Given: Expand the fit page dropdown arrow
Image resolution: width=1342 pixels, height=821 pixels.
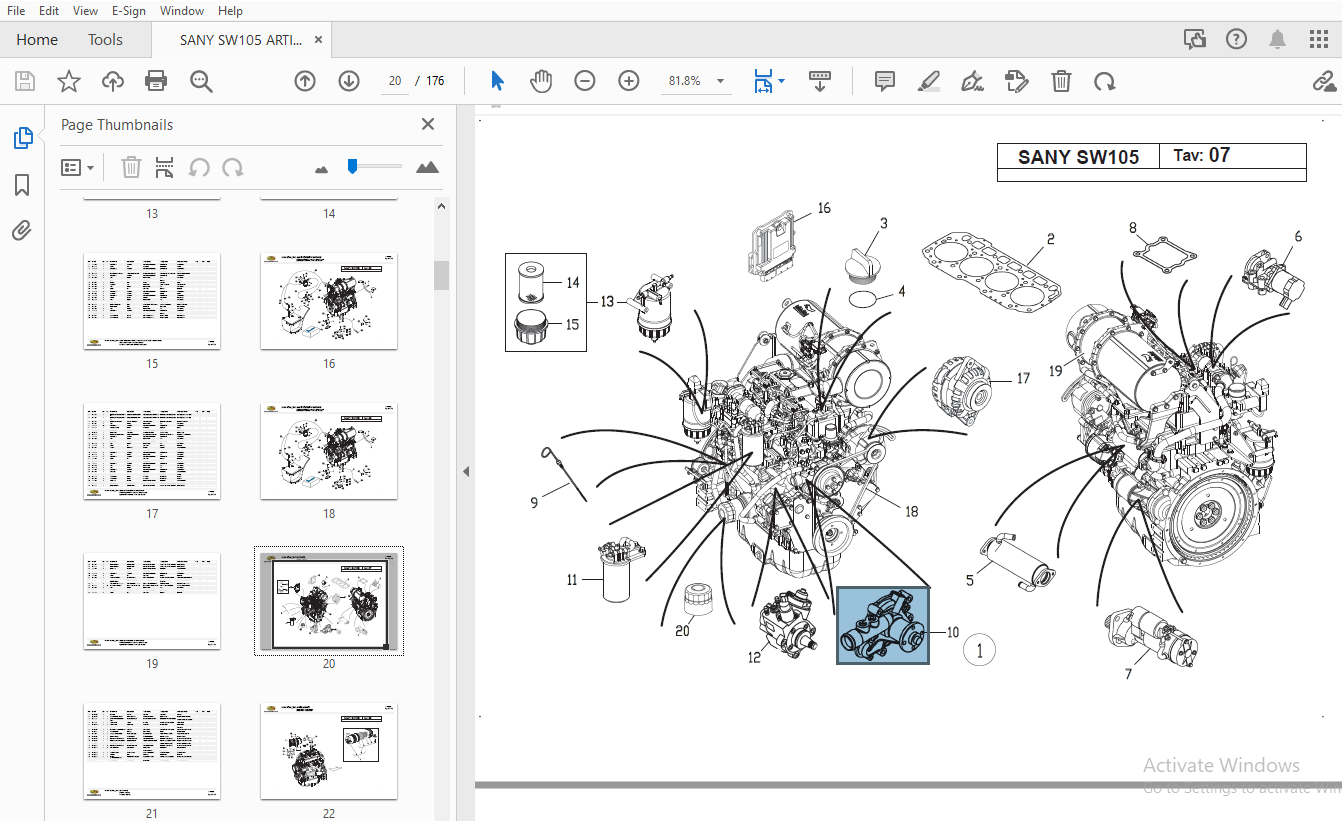Looking at the screenshot, I should (x=782, y=81).
